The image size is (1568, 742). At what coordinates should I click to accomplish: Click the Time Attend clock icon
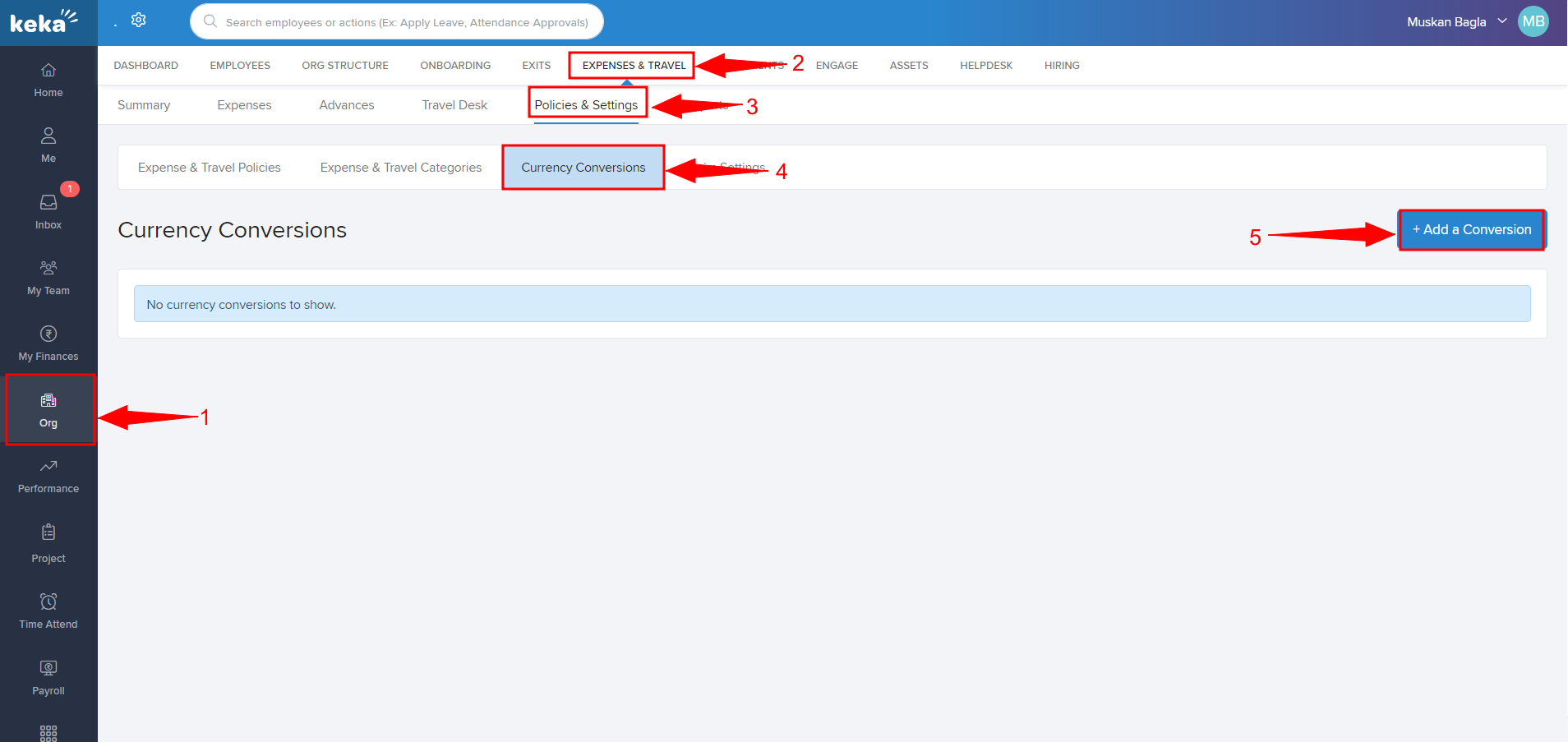tap(48, 602)
